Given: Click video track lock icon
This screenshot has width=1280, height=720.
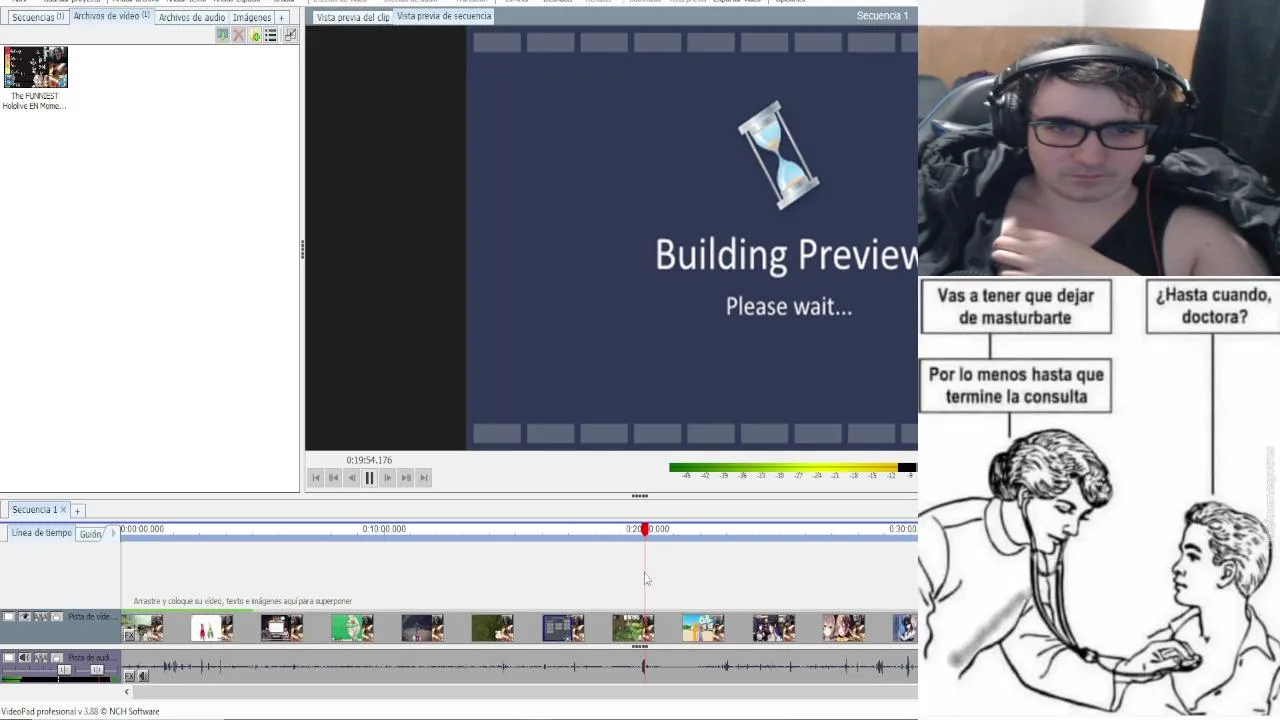Looking at the screenshot, I should pyautogui.click(x=57, y=617).
